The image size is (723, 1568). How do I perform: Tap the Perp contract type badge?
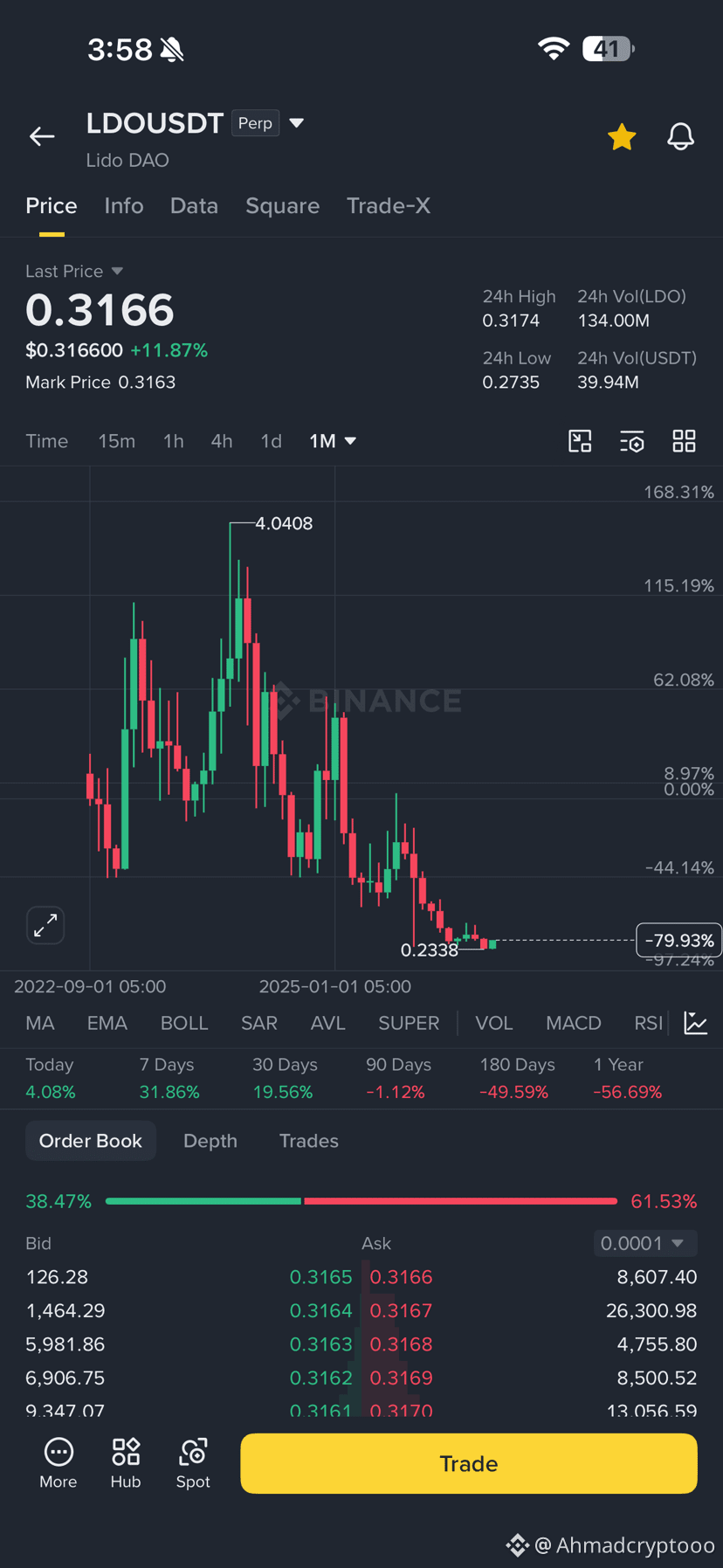[255, 123]
